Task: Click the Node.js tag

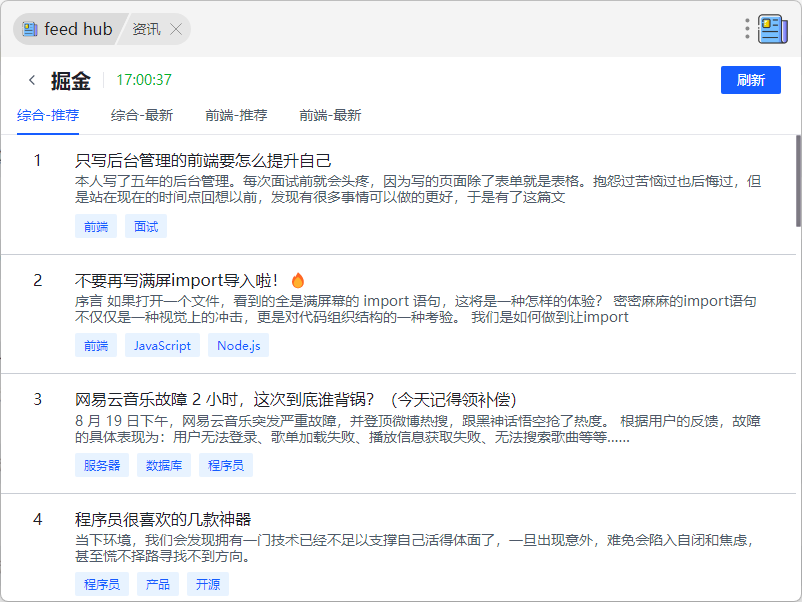Action: pyautogui.click(x=238, y=346)
